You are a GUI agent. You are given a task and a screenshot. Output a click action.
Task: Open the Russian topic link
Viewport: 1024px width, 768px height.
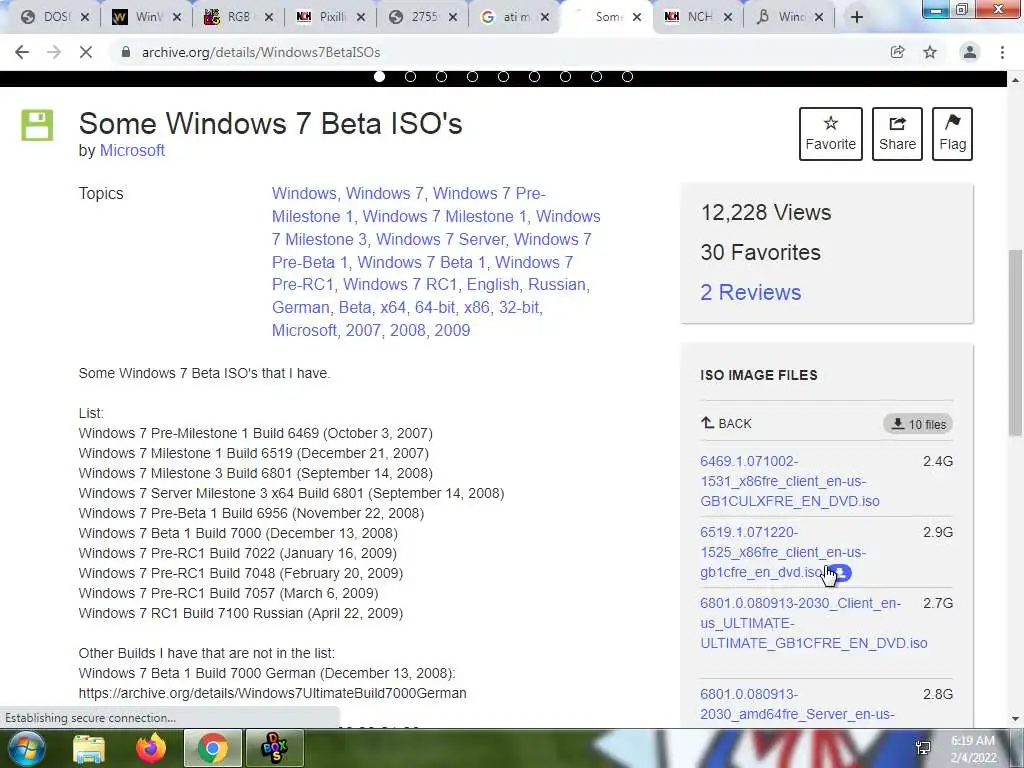tap(556, 285)
